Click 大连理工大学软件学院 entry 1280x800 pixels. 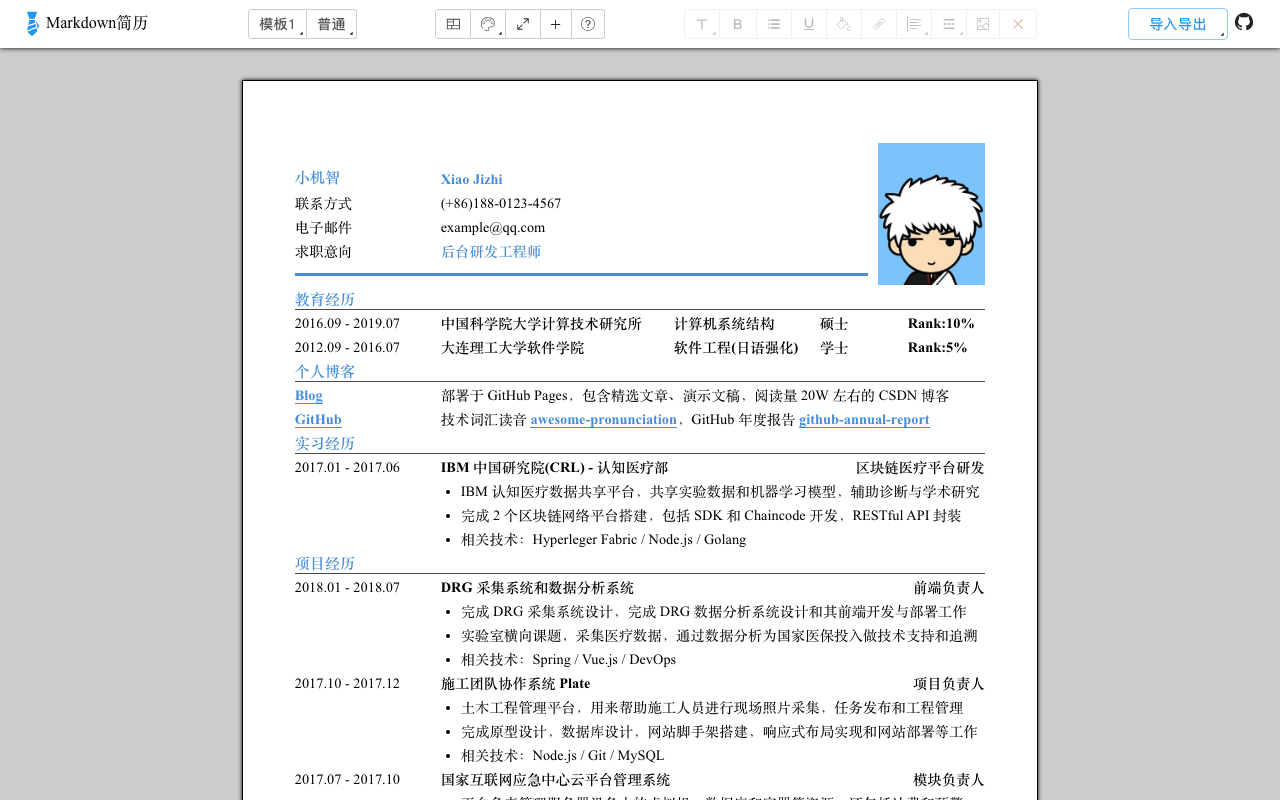point(512,348)
